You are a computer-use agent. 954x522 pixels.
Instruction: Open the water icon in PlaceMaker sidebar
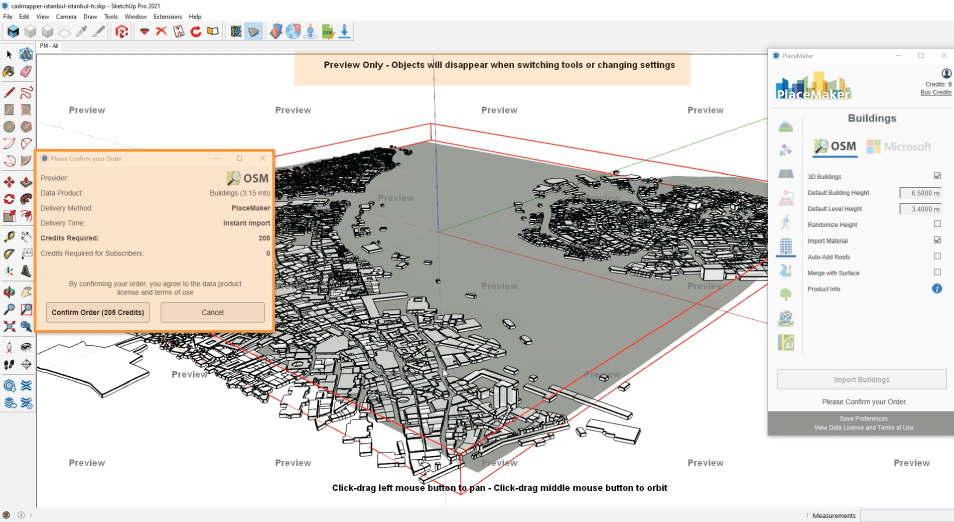click(x=785, y=270)
